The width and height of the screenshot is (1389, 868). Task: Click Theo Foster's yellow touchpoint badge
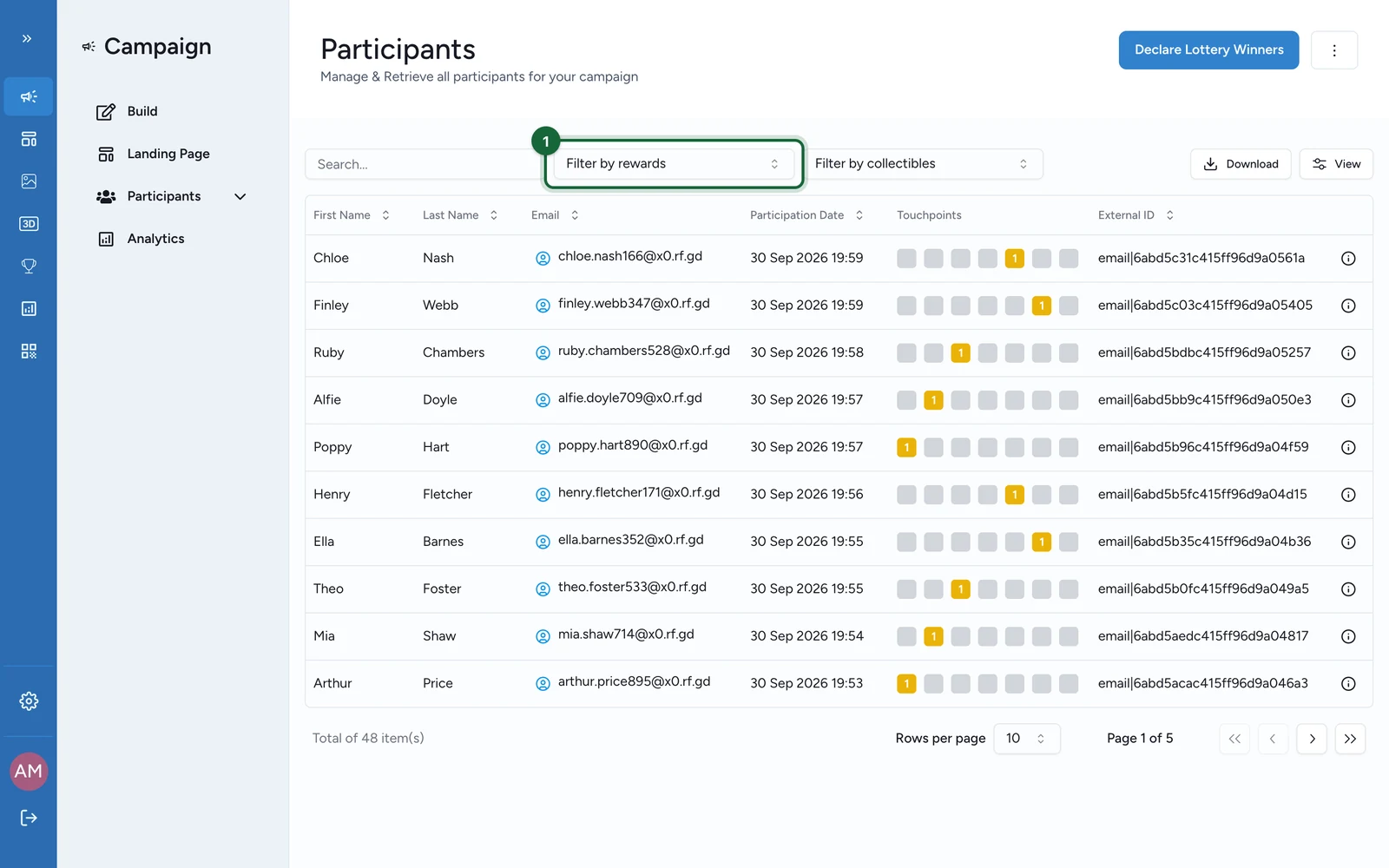tap(960, 589)
